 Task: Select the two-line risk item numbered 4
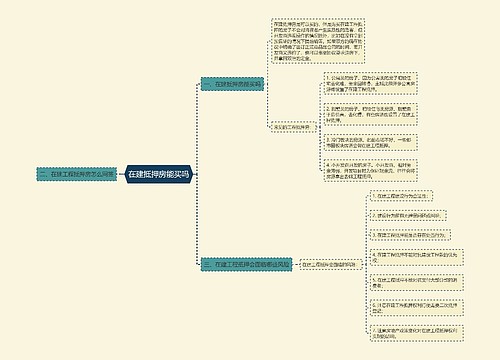point(417,257)
